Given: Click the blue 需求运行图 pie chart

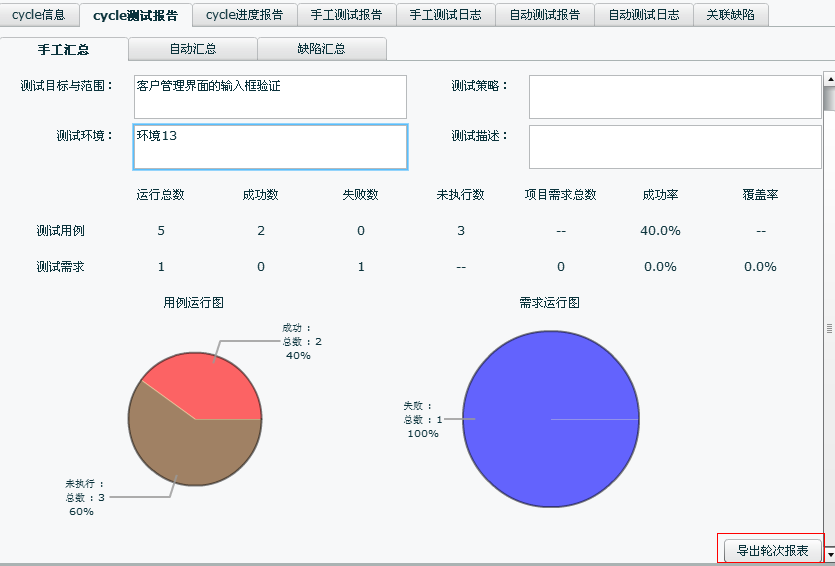Looking at the screenshot, I should [x=549, y=419].
